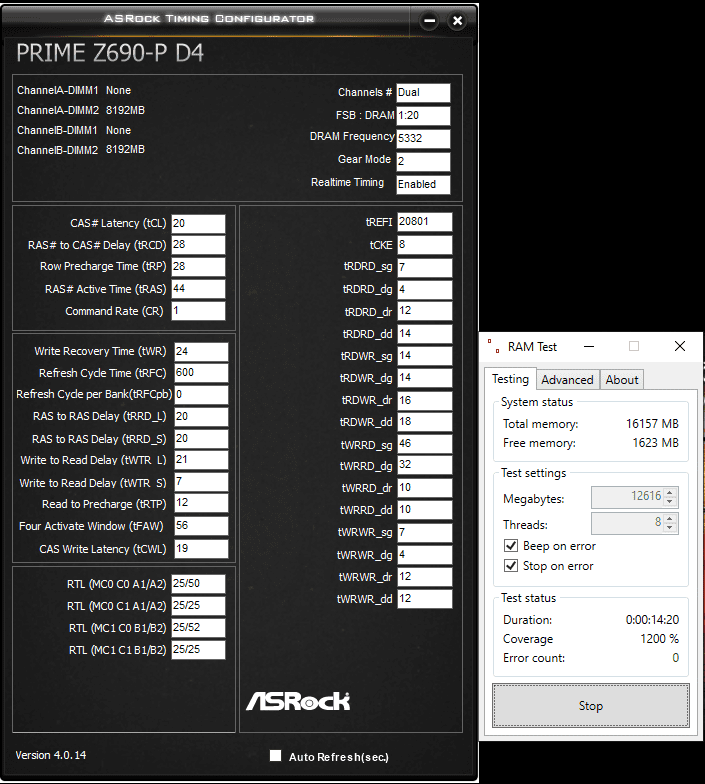Open the About tab in RAM Test
705x784 pixels.
coord(622,380)
